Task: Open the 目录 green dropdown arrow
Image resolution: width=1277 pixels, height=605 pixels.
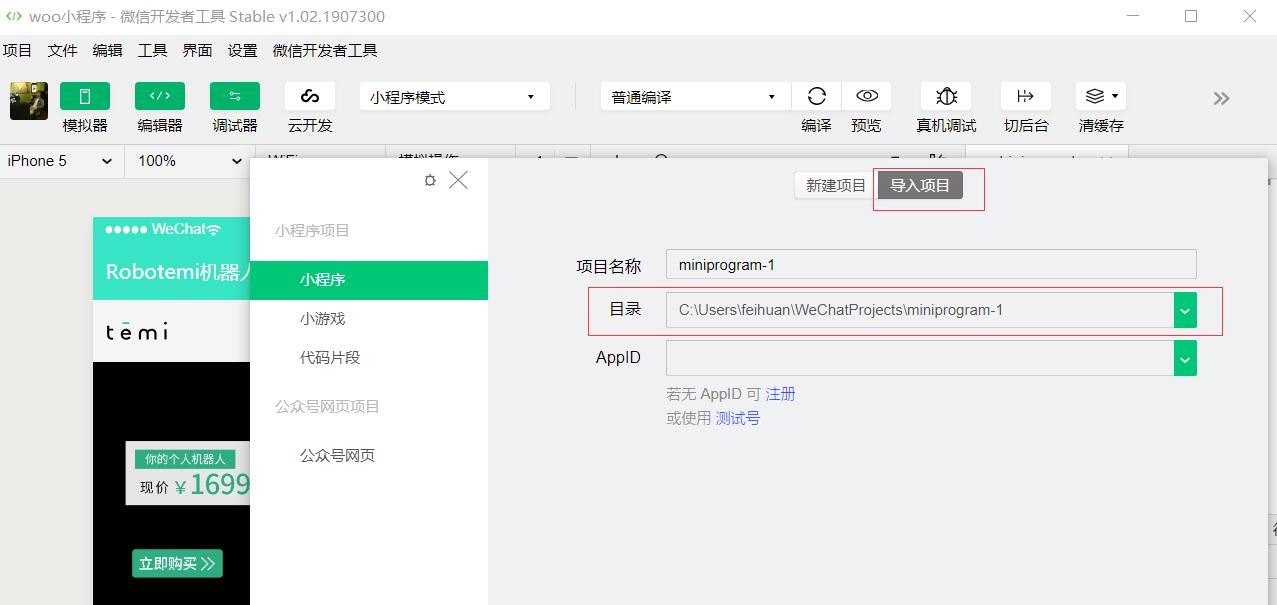Action: pyautogui.click(x=1185, y=310)
